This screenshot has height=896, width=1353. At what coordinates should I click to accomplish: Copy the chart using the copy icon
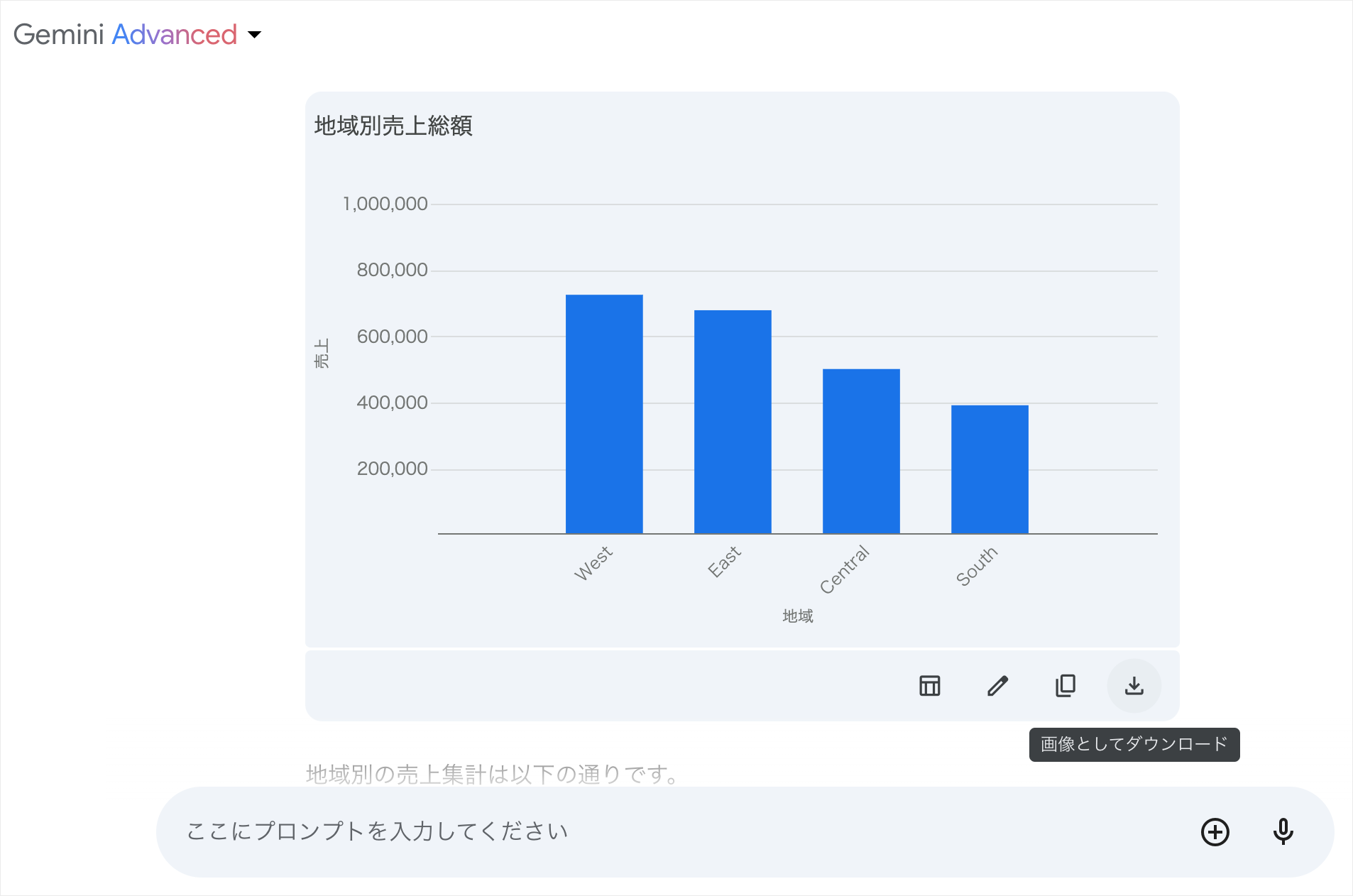click(1066, 686)
